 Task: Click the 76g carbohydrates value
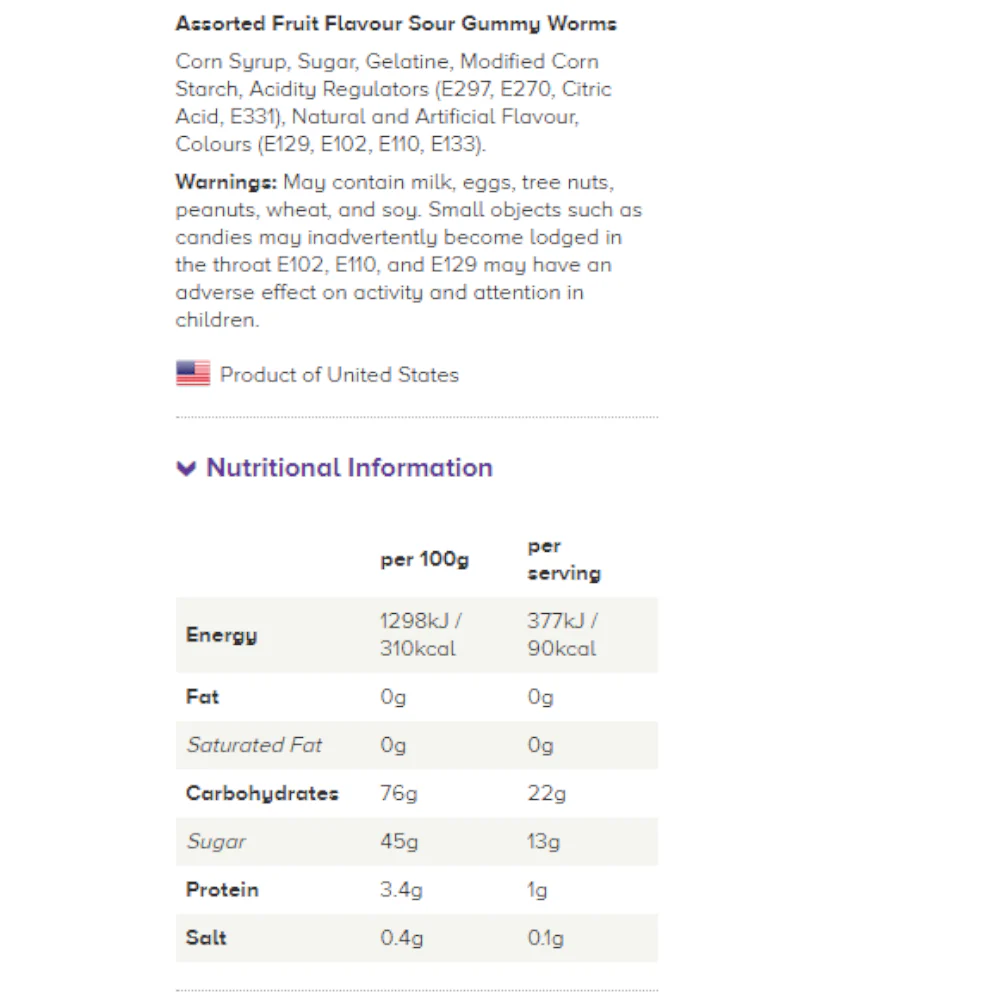point(399,793)
